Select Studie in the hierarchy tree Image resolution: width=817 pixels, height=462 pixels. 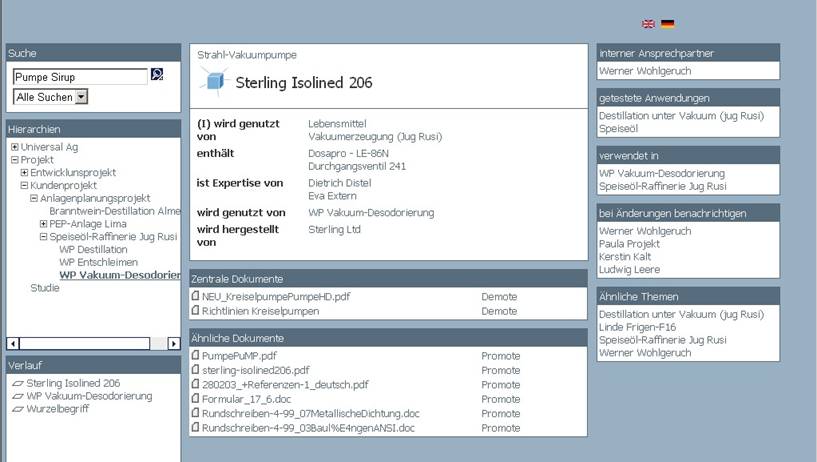click(x=45, y=288)
